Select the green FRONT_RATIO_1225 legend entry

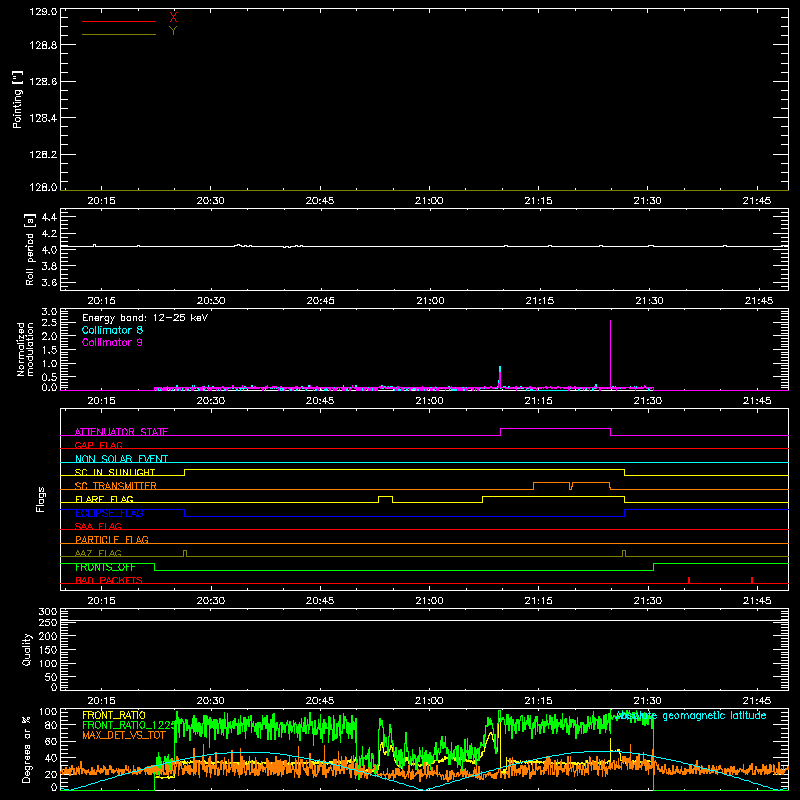click(129, 725)
